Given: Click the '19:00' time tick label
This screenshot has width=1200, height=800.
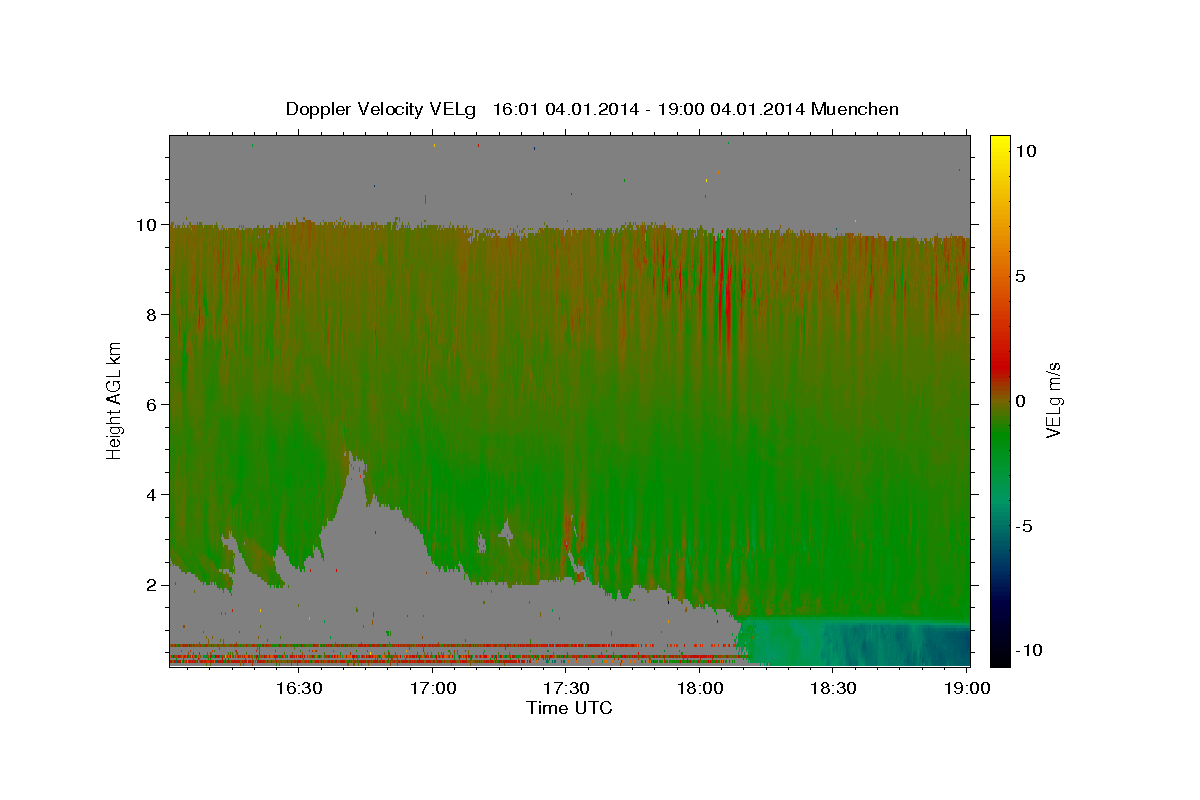Looking at the screenshot, I should coord(966,688).
